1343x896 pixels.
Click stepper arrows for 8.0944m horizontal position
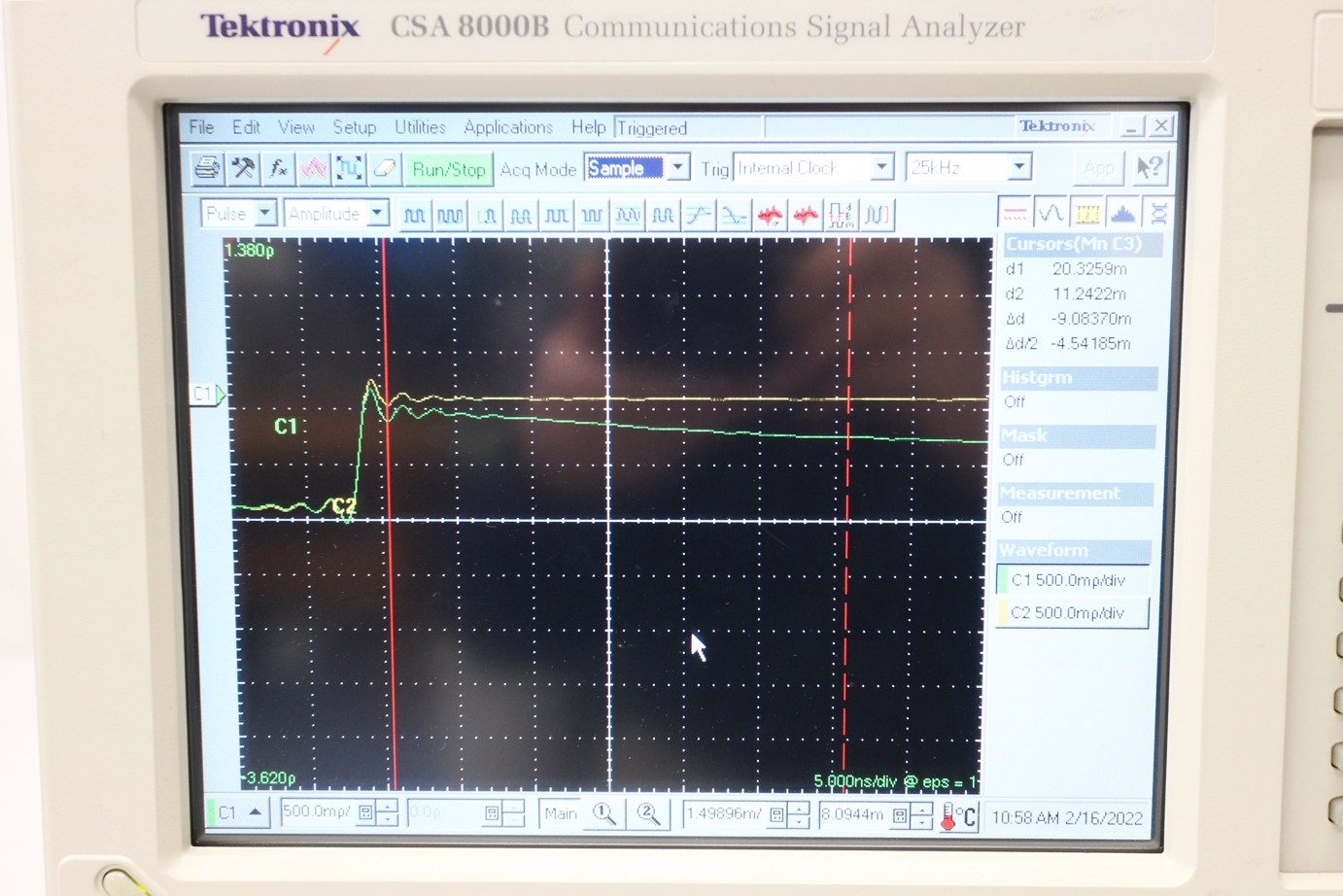pos(921,815)
